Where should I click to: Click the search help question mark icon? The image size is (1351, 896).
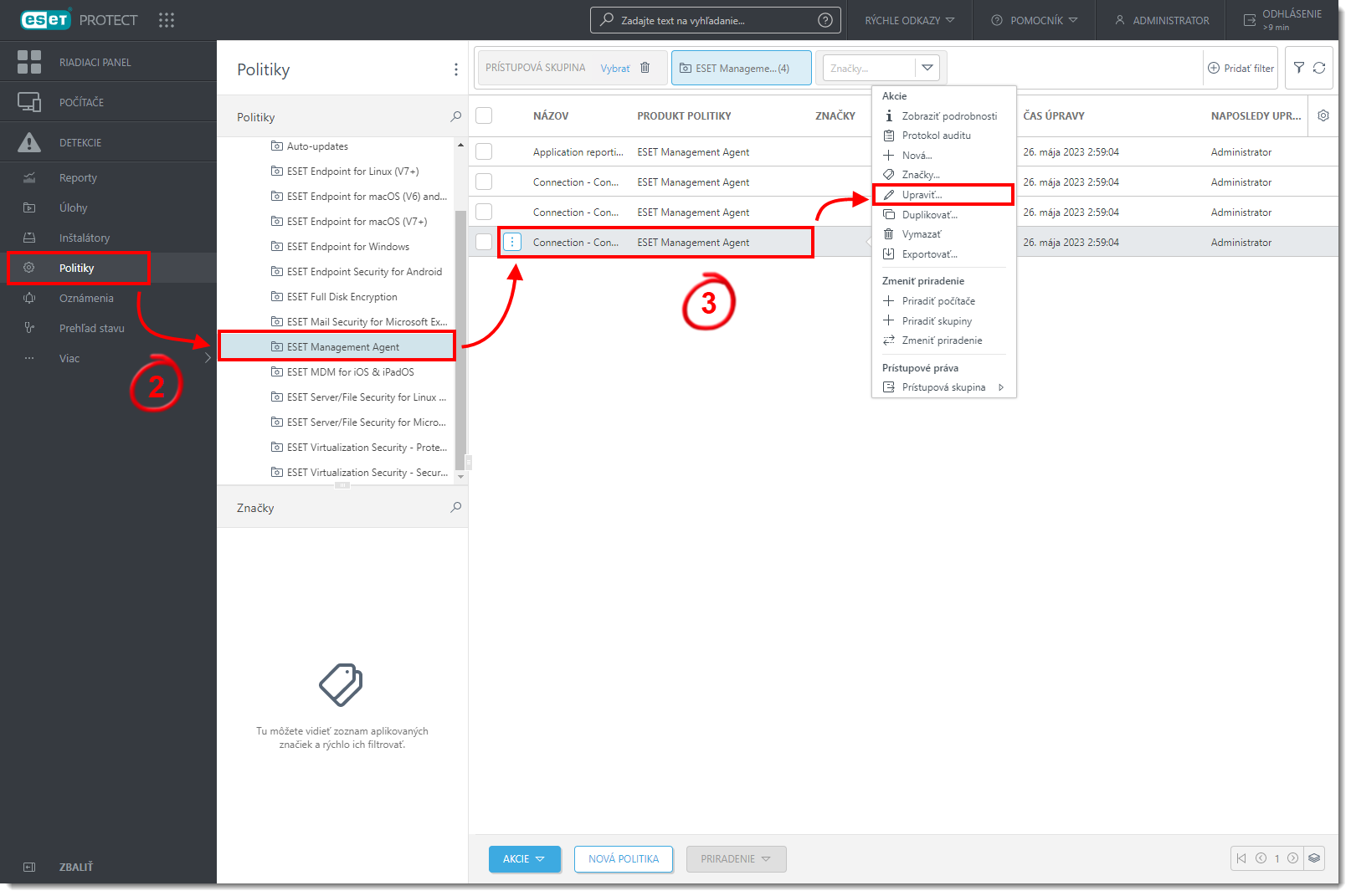point(824,20)
